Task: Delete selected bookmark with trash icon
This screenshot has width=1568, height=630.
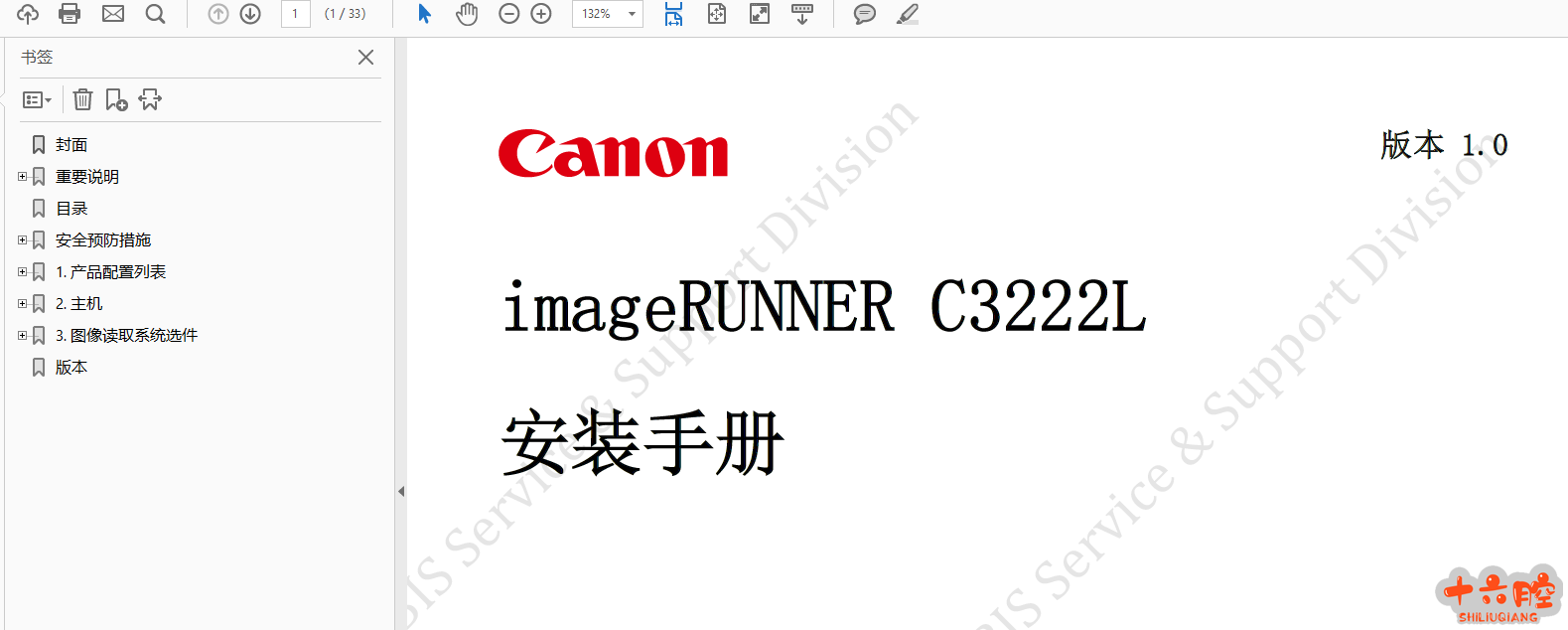Action: click(83, 99)
